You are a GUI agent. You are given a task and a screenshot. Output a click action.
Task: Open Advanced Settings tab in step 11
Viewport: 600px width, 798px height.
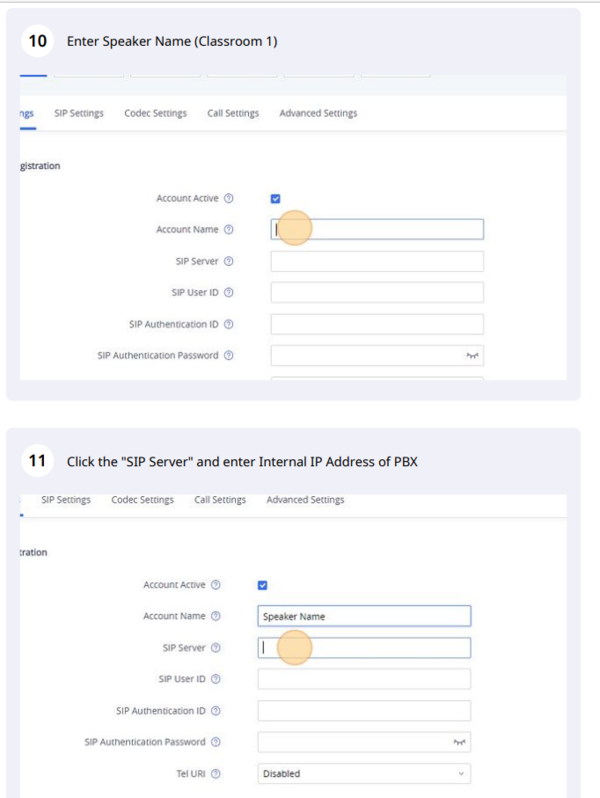(305, 499)
